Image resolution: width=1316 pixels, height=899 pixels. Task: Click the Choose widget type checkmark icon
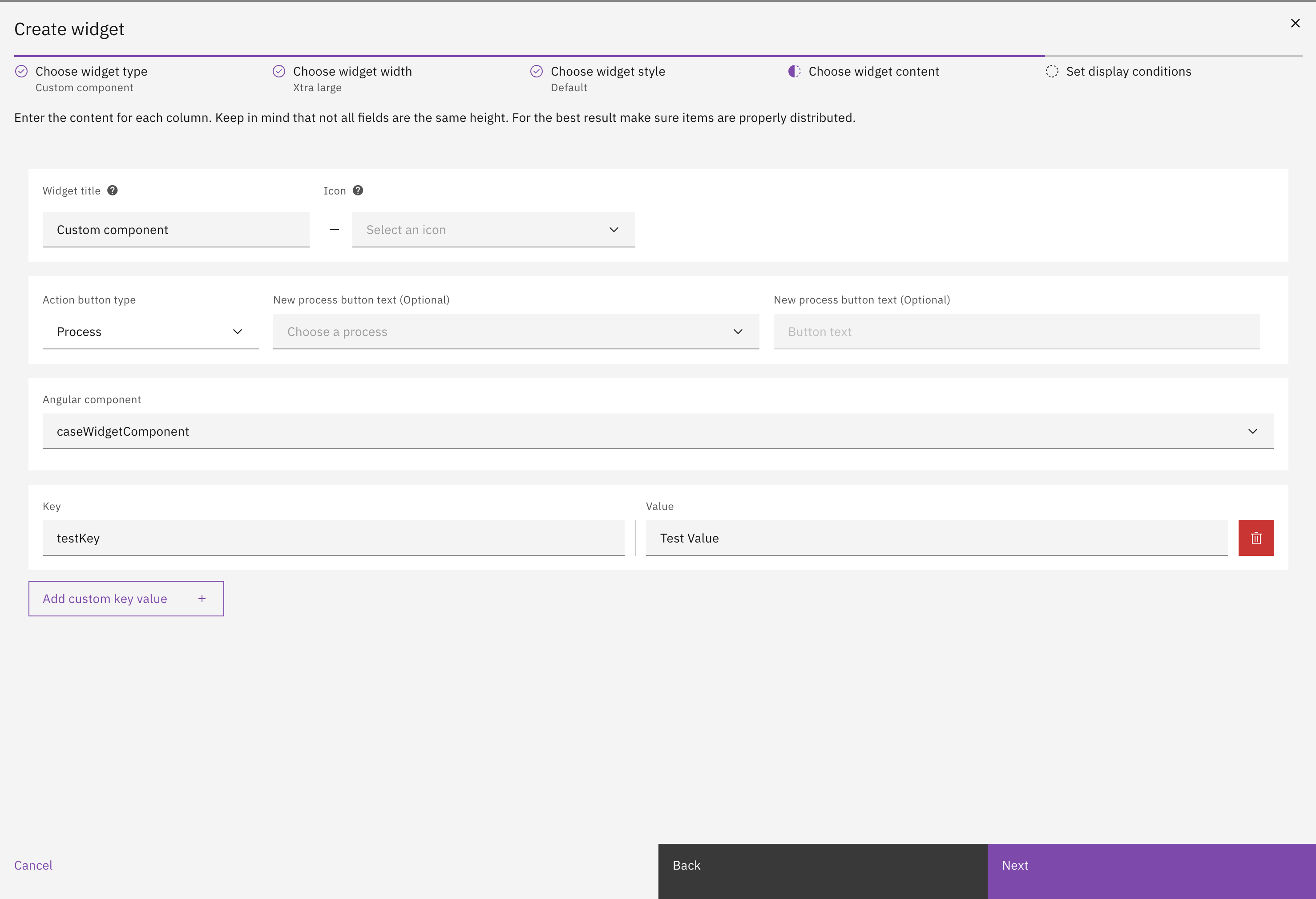tap(21, 71)
